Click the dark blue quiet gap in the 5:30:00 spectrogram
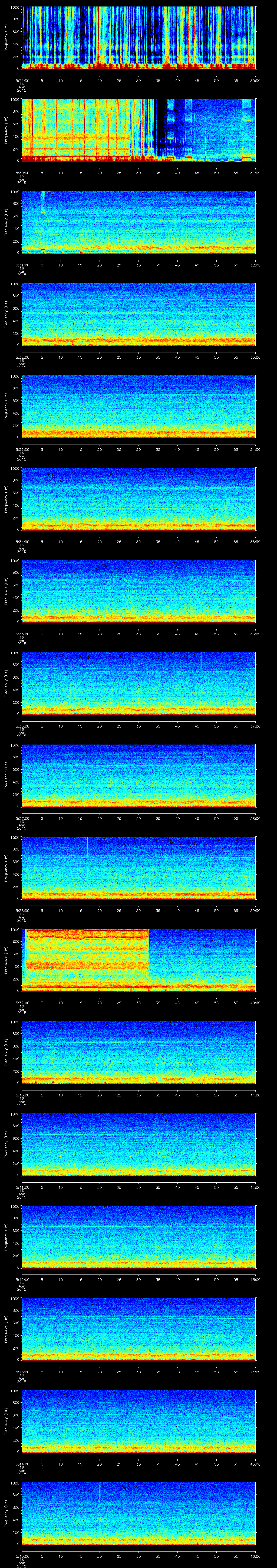 click(x=161, y=126)
